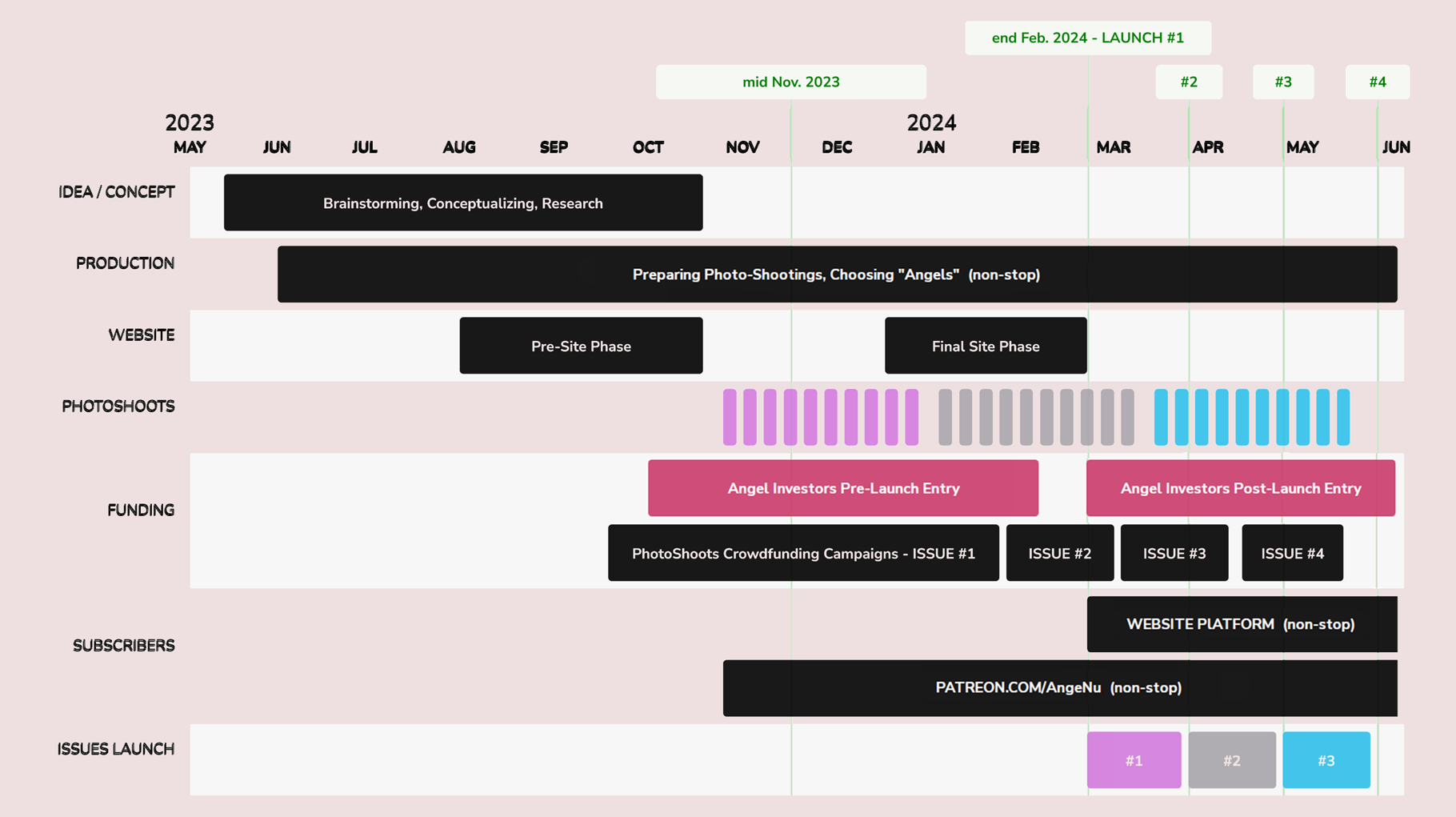The image size is (1456, 817).
Task: Click the 'Brainstorming, Conceptualizing, Research' bar
Action: coord(462,203)
